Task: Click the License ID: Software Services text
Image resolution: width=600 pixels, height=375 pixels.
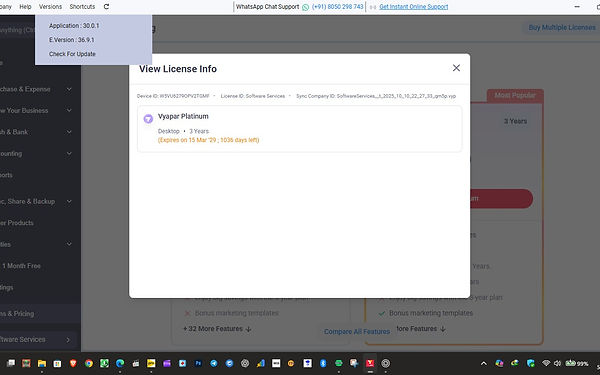Action: 253,96
